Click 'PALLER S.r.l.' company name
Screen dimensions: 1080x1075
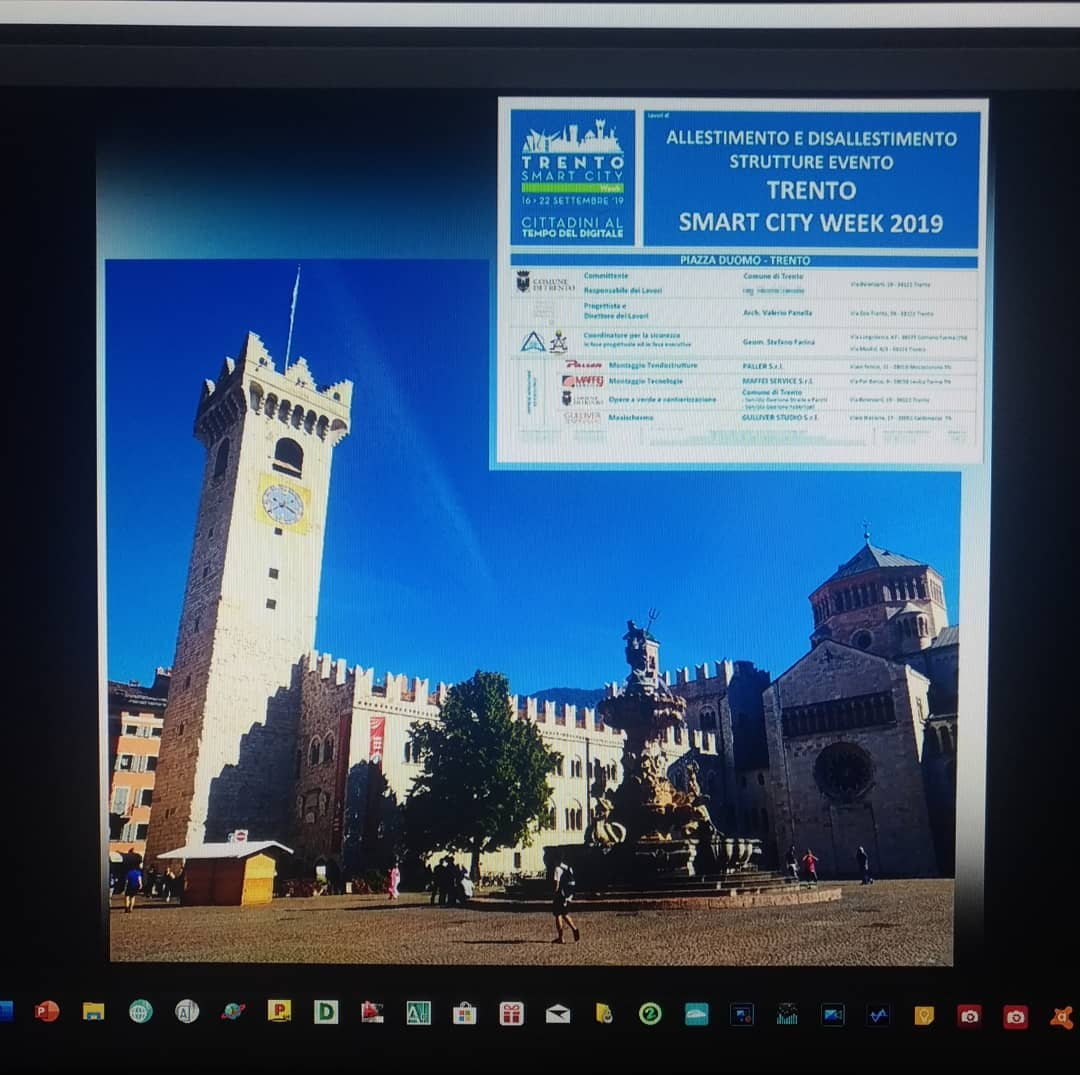[x=762, y=366]
